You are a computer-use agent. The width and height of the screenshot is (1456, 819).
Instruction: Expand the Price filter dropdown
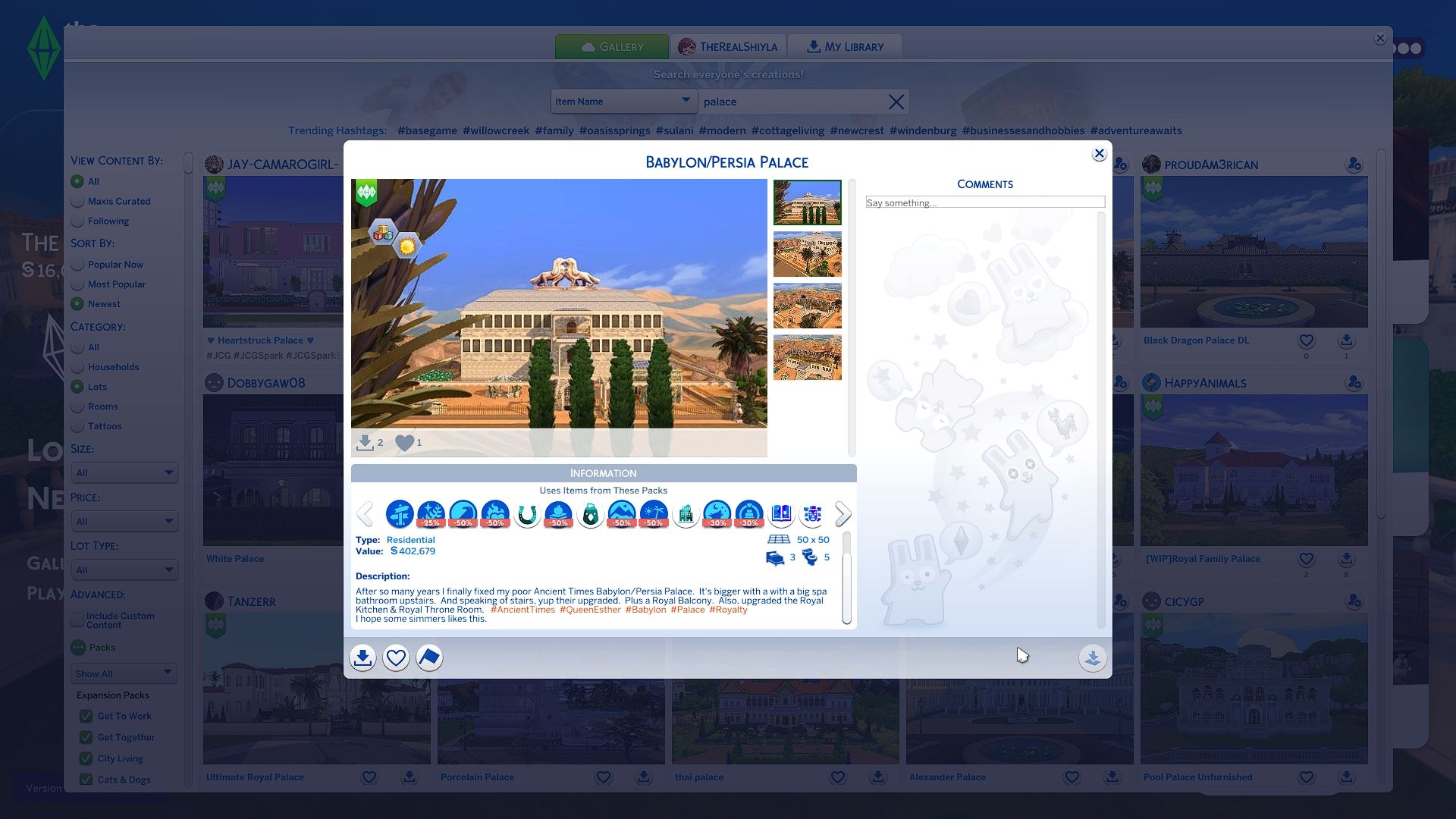tap(124, 521)
